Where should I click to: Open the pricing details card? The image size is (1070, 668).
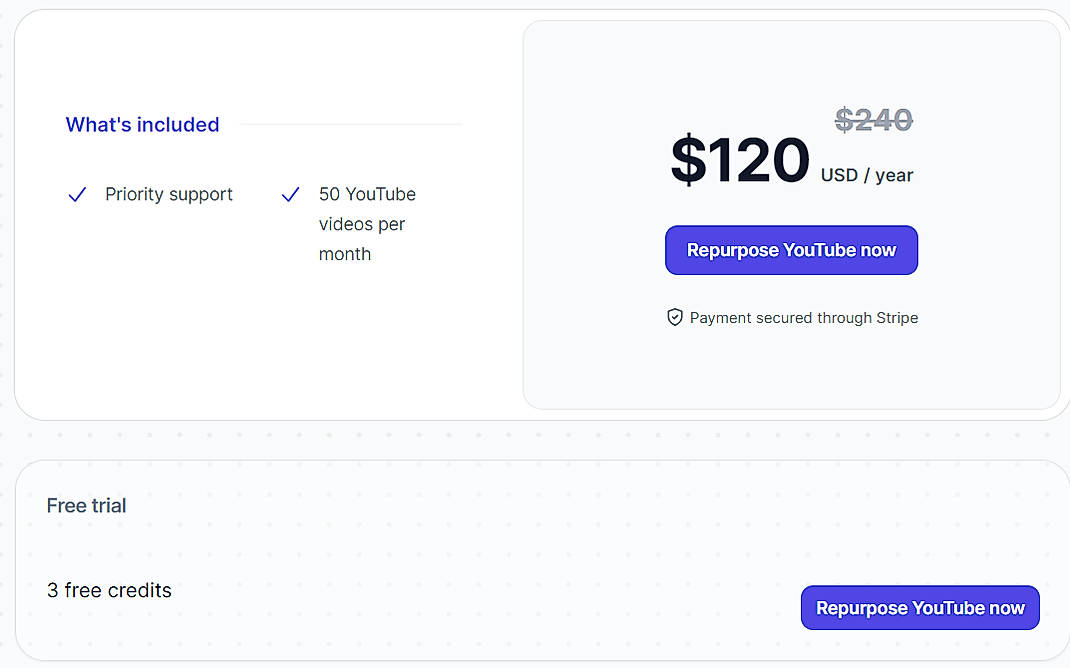point(791,215)
